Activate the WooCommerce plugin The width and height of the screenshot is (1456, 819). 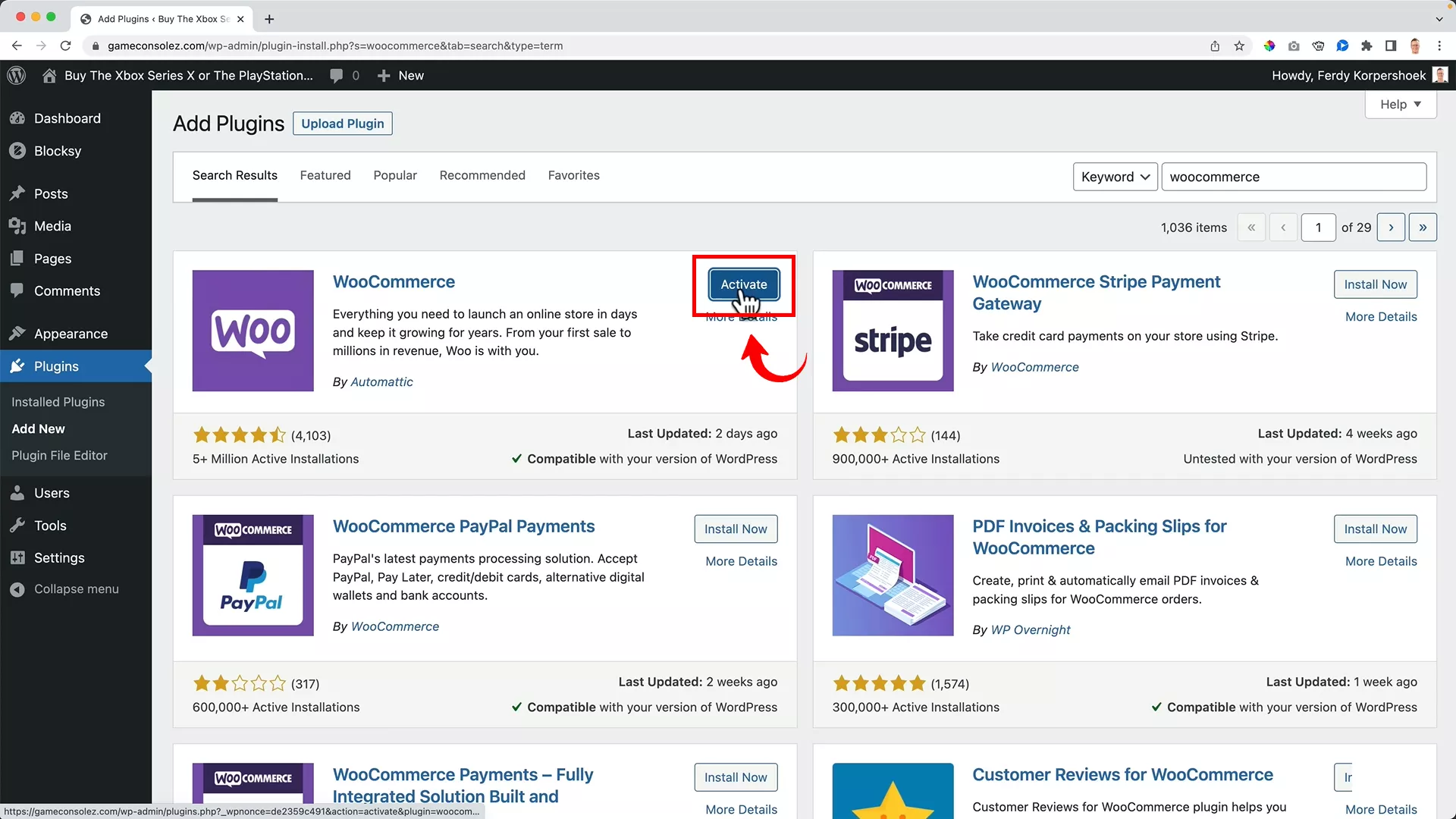743,284
